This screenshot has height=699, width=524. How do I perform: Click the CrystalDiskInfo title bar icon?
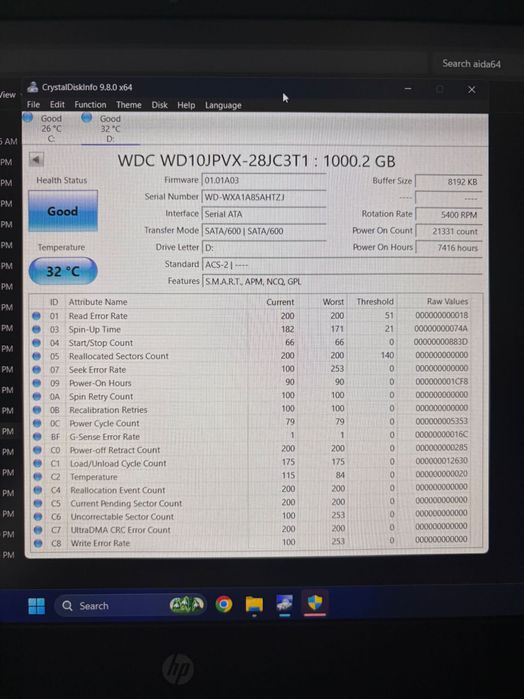(33, 87)
